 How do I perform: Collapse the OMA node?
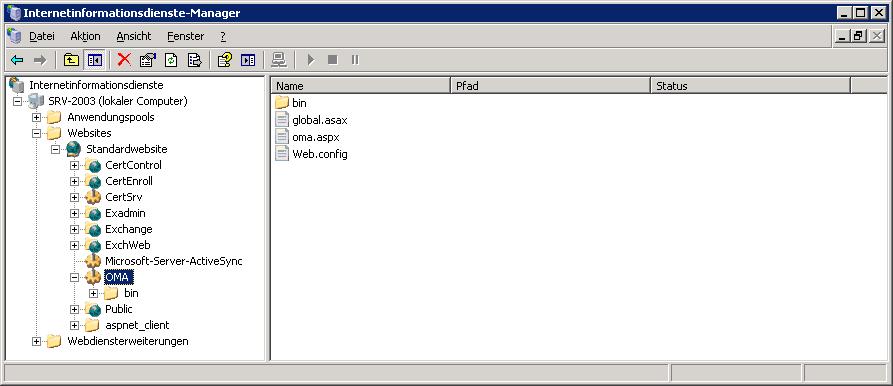coord(74,277)
